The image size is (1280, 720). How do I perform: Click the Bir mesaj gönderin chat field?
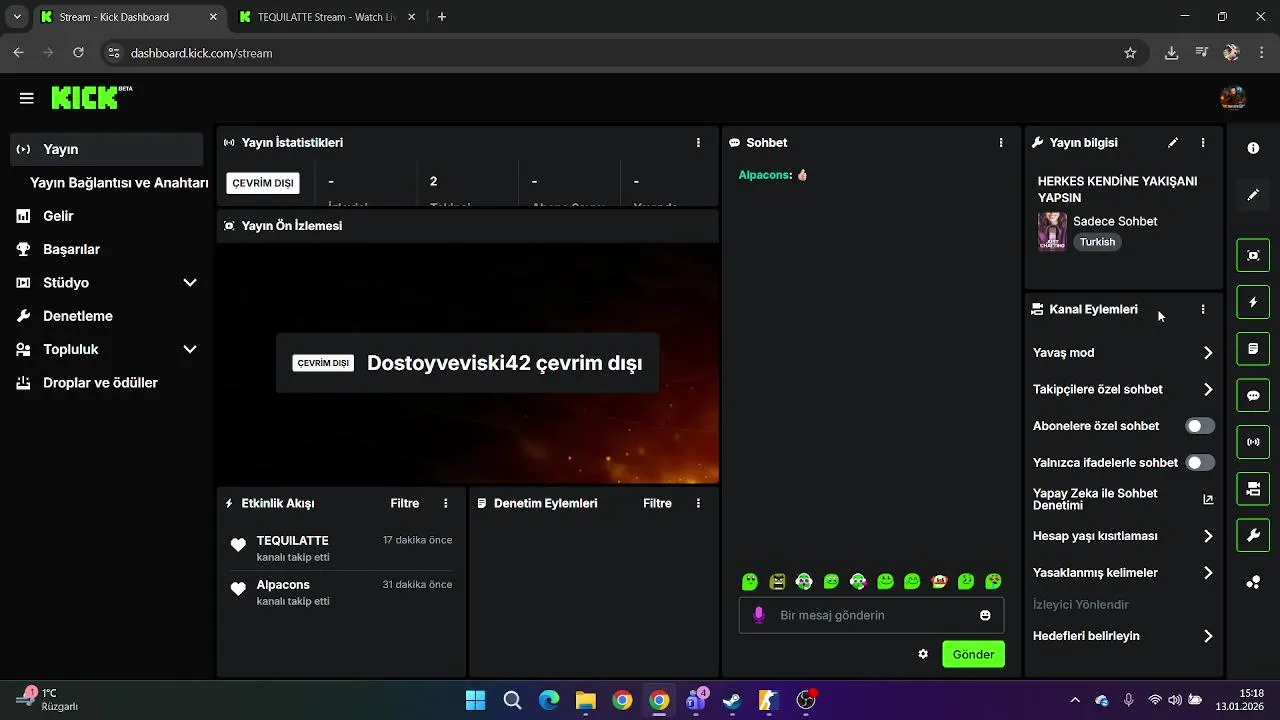[872, 615]
